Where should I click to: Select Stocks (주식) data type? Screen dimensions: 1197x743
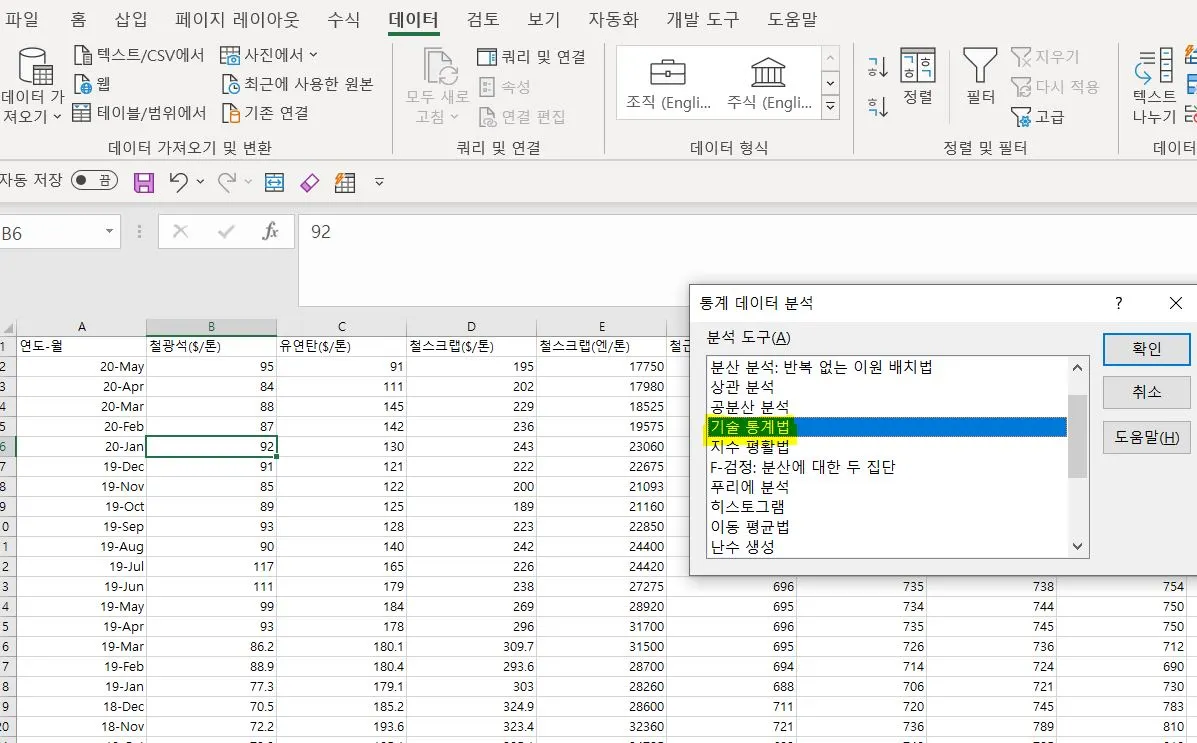769,84
